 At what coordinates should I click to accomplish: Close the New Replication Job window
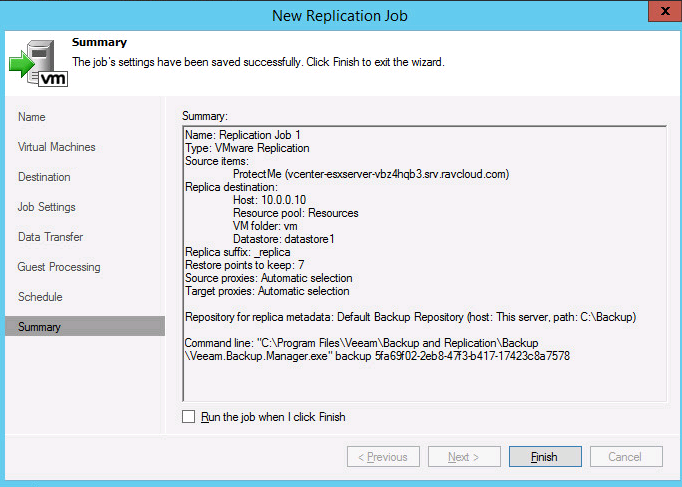tap(658, 14)
